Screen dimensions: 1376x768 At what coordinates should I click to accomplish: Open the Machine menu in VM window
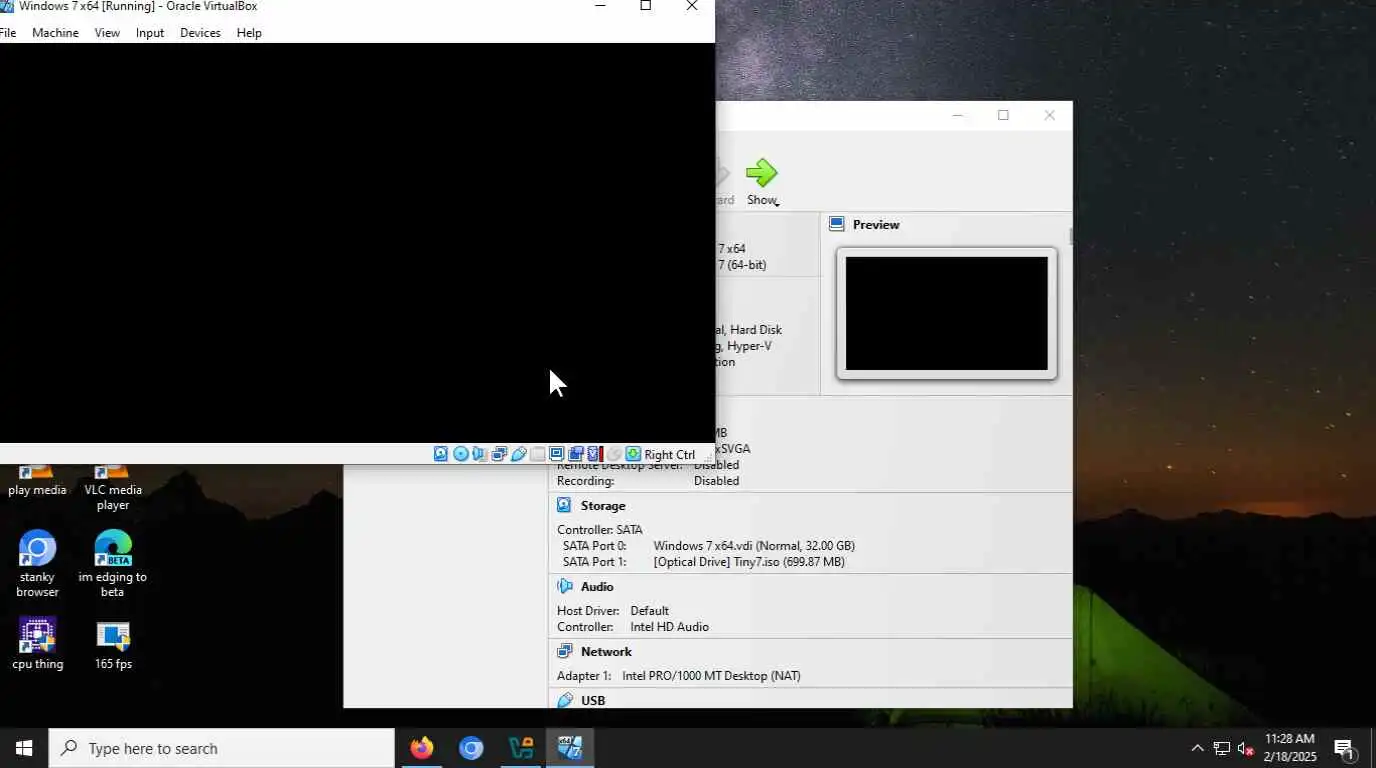pyautogui.click(x=55, y=33)
